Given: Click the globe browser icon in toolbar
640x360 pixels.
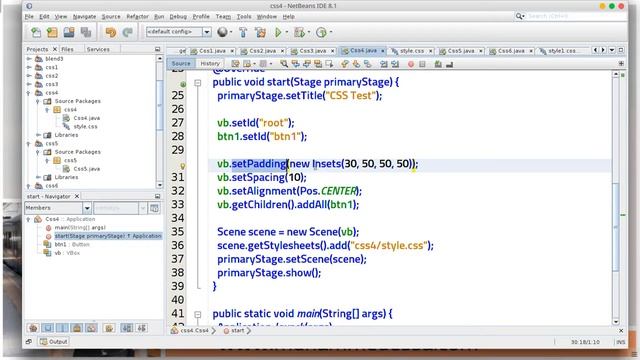Looking at the screenshot, I should 222,32.
